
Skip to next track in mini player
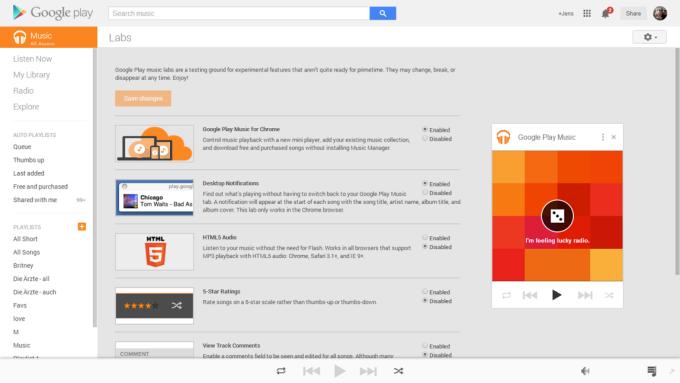pos(585,295)
